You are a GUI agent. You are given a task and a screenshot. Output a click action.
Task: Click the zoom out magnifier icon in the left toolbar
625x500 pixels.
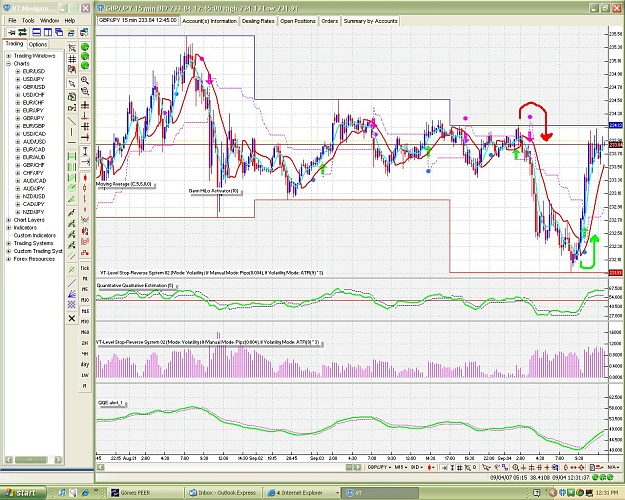pos(85,91)
